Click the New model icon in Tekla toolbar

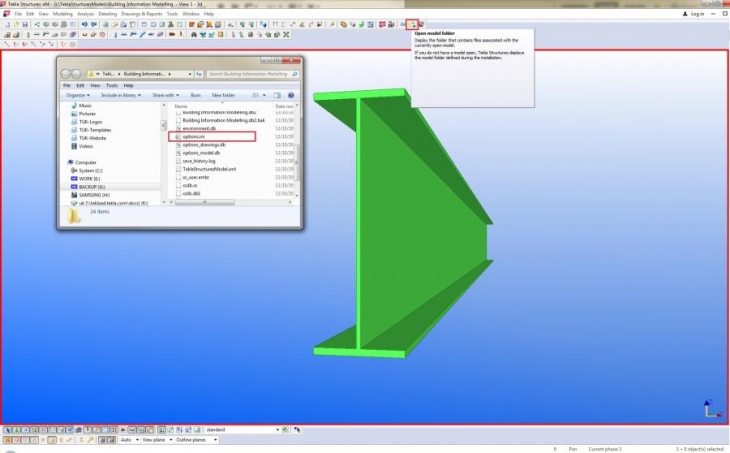[x=7, y=24]
